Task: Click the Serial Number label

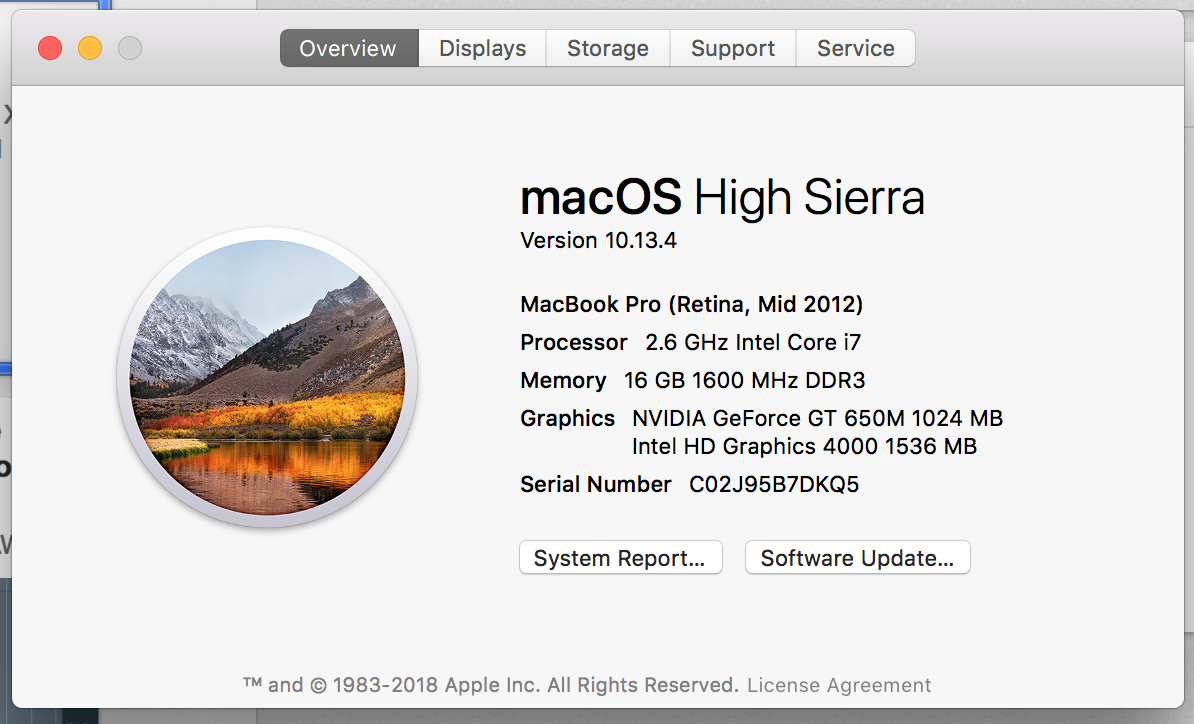Action: (x=595, y=484)
